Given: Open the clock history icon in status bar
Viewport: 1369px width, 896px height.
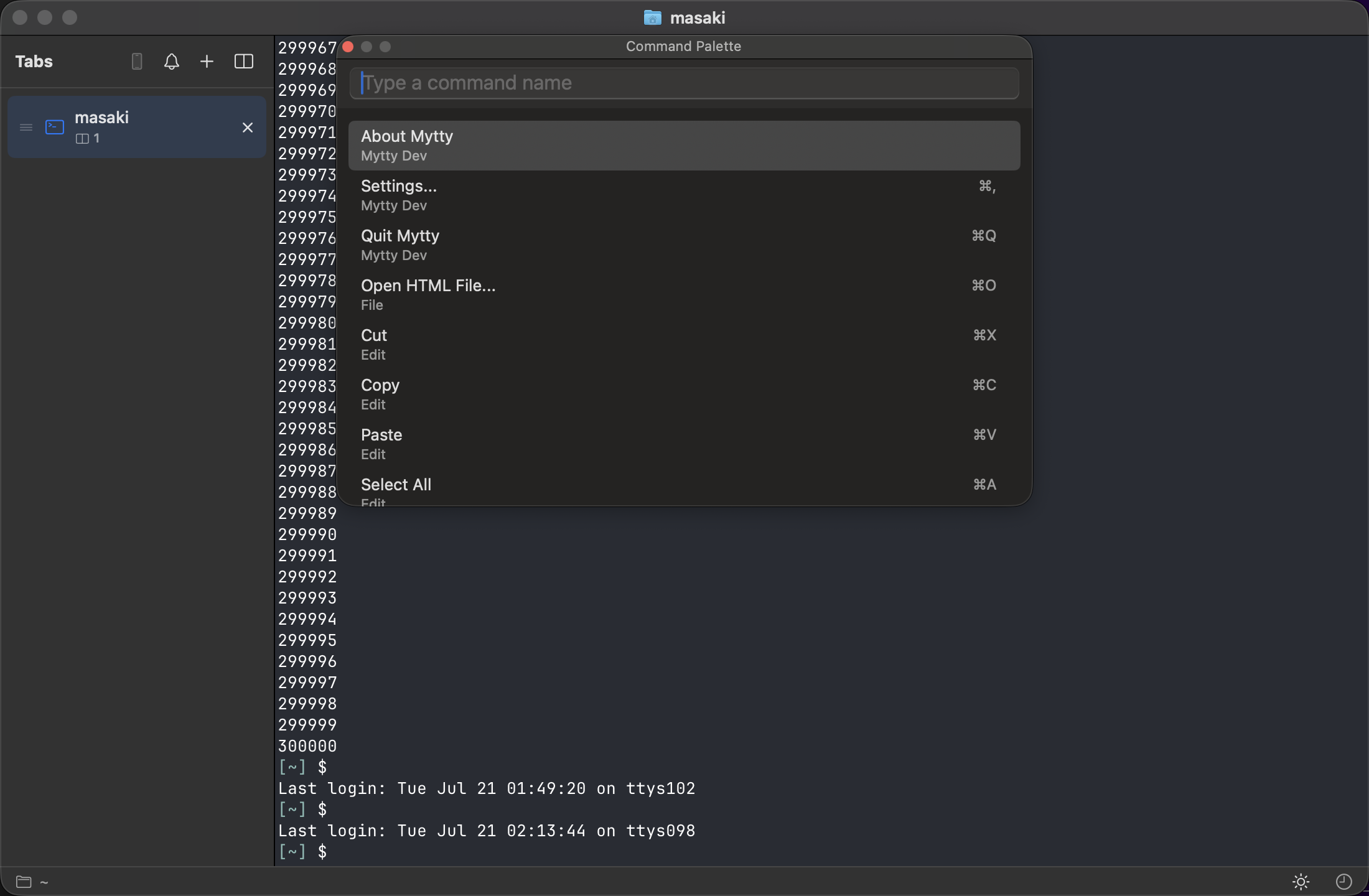Looking at the screenshot, I should 1344,881.
